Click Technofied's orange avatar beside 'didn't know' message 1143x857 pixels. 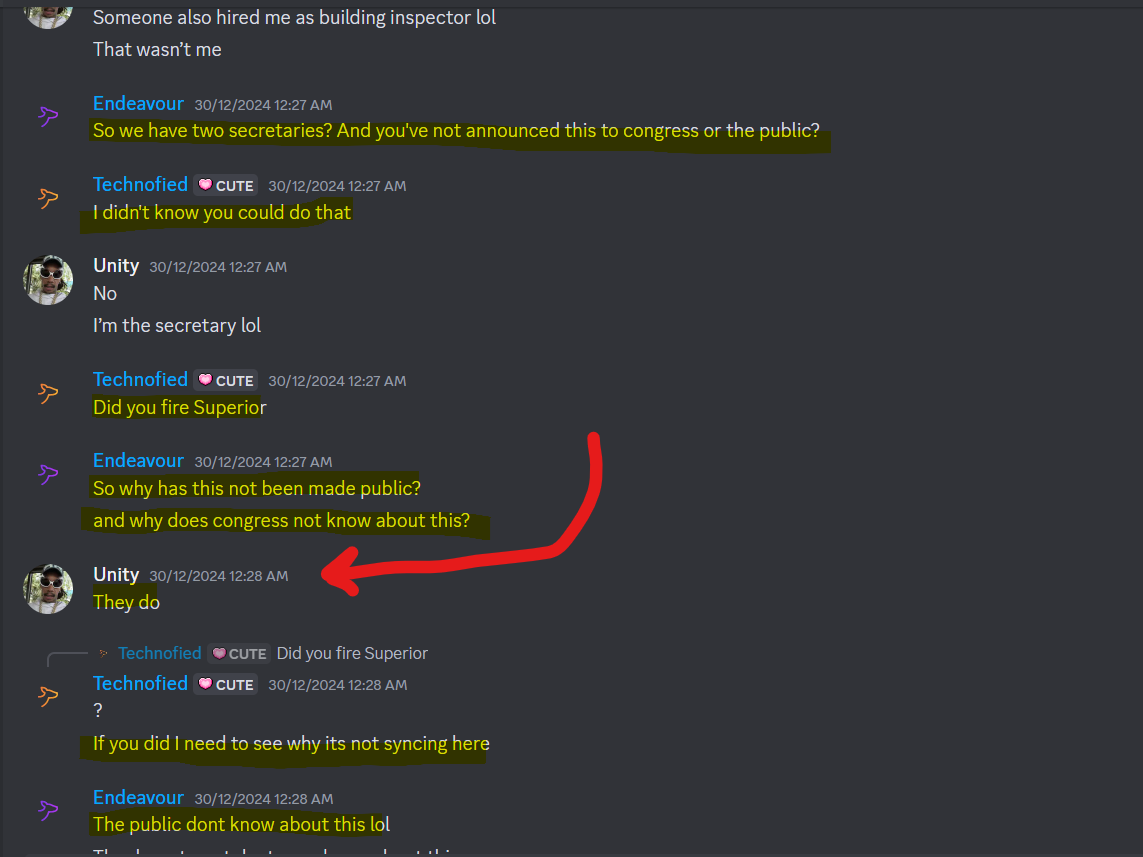click(48, 197)
